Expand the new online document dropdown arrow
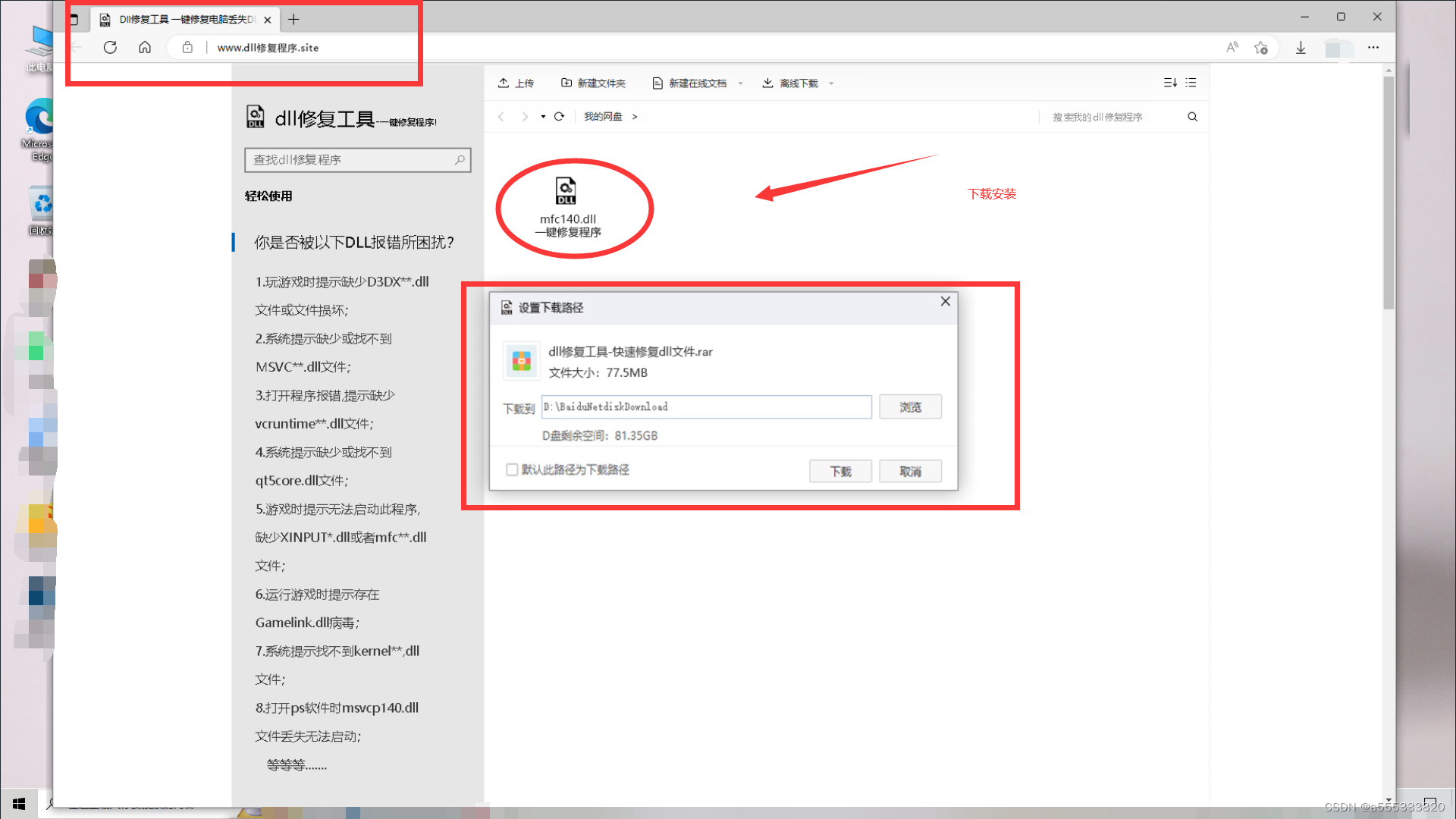The height and width of the screenshot is (819, 1456). coord(741,83)
